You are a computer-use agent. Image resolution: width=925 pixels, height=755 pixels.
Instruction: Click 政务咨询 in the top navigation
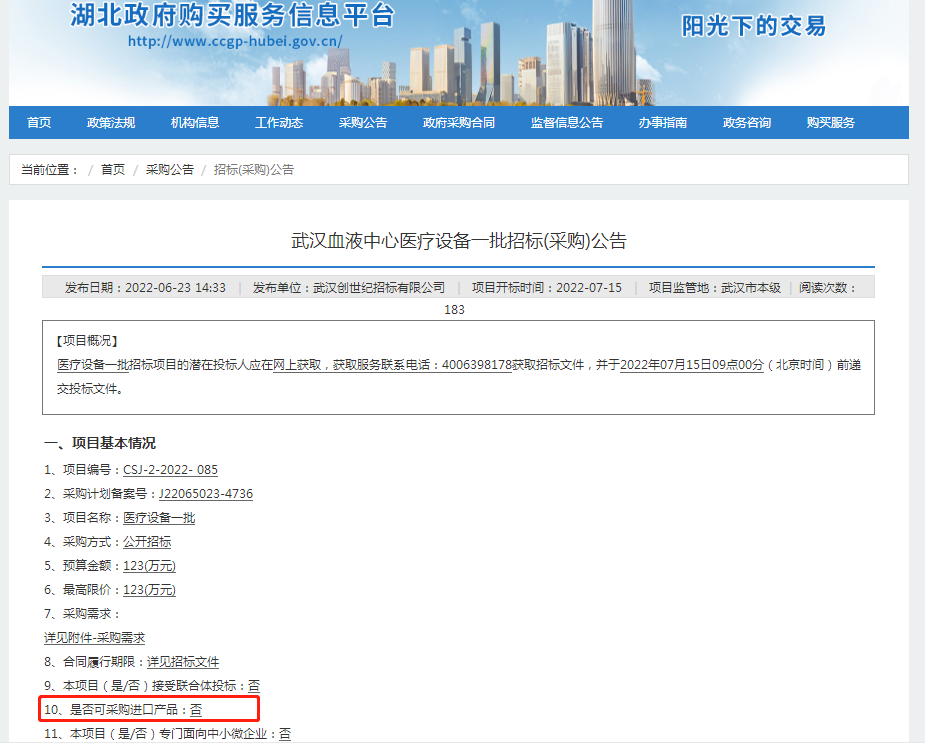747,123
